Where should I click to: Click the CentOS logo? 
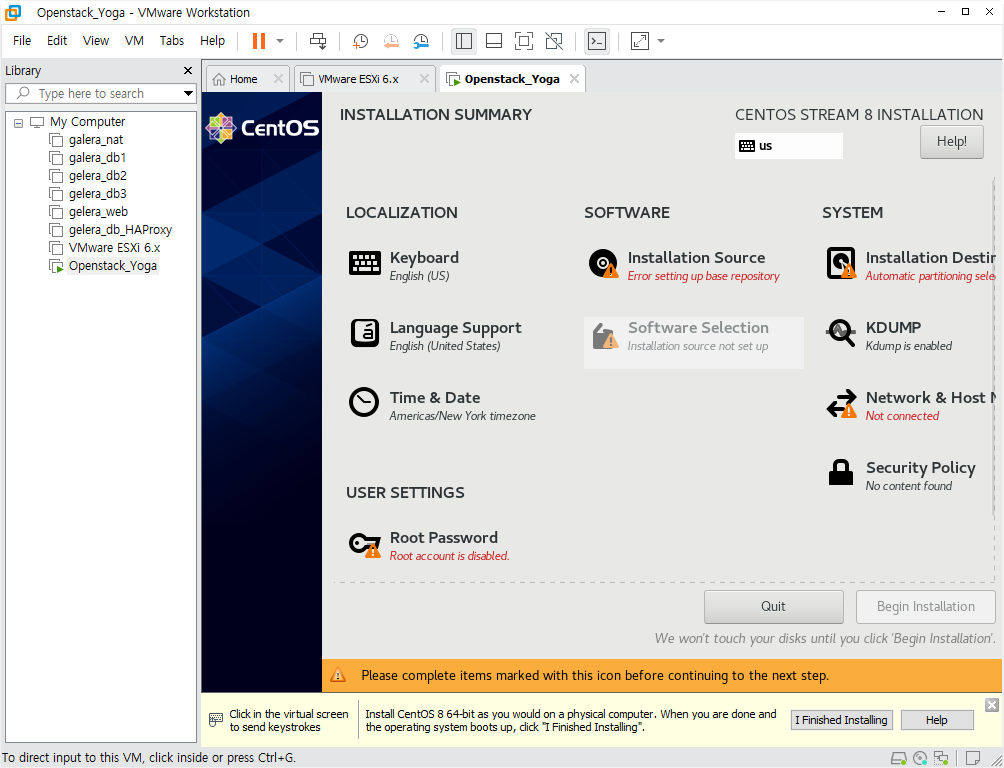(263, 128)
